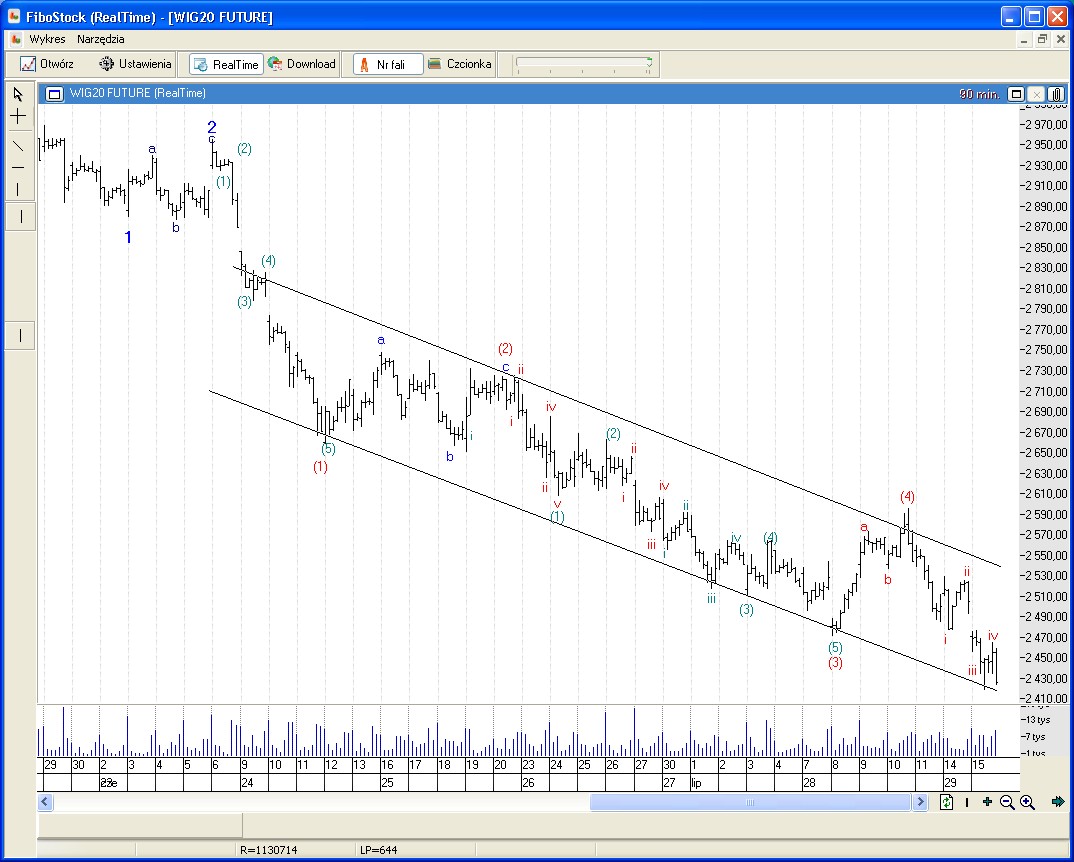Jump to latest data with green arrow
Viewport: 1074px width, 862px height.
point(1058,802)
